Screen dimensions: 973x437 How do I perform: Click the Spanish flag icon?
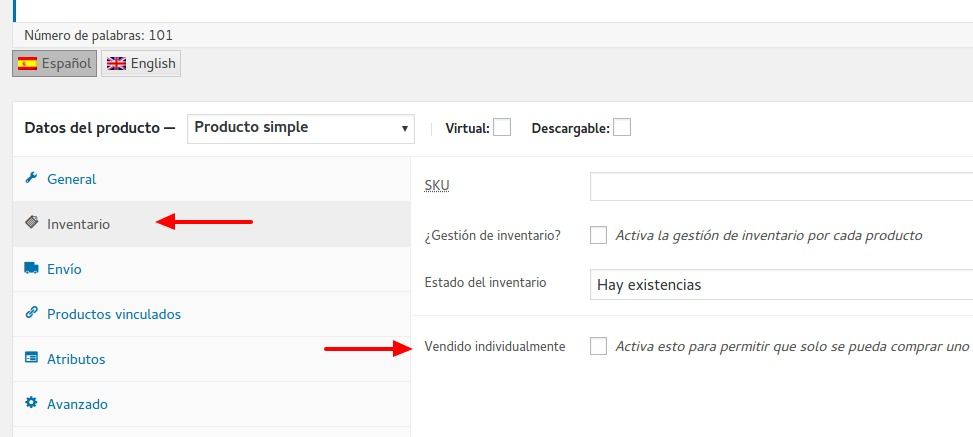point(27,63)
